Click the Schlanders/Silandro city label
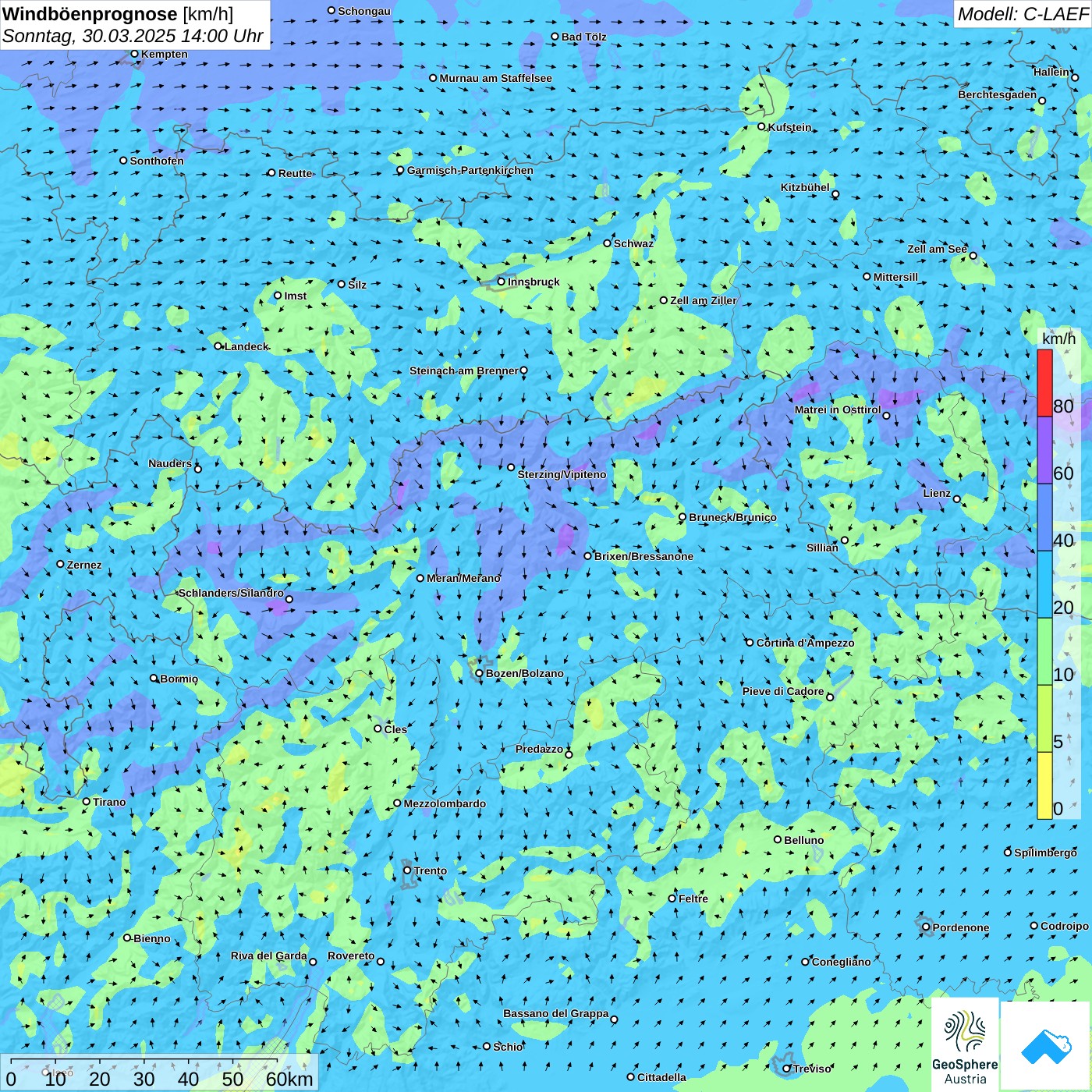The height and width of the screenshot is (1092, 1092). coord(231,593)
